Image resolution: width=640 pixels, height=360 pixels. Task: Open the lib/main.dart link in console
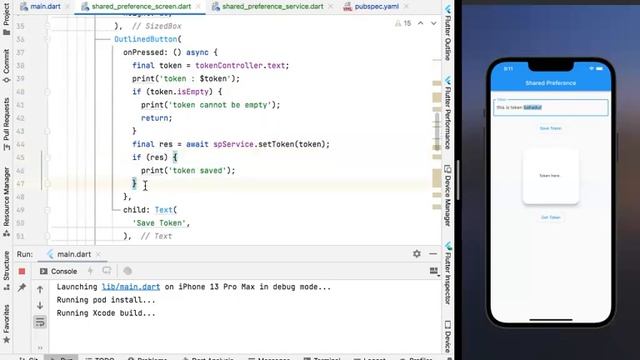[x=131, y=287]
